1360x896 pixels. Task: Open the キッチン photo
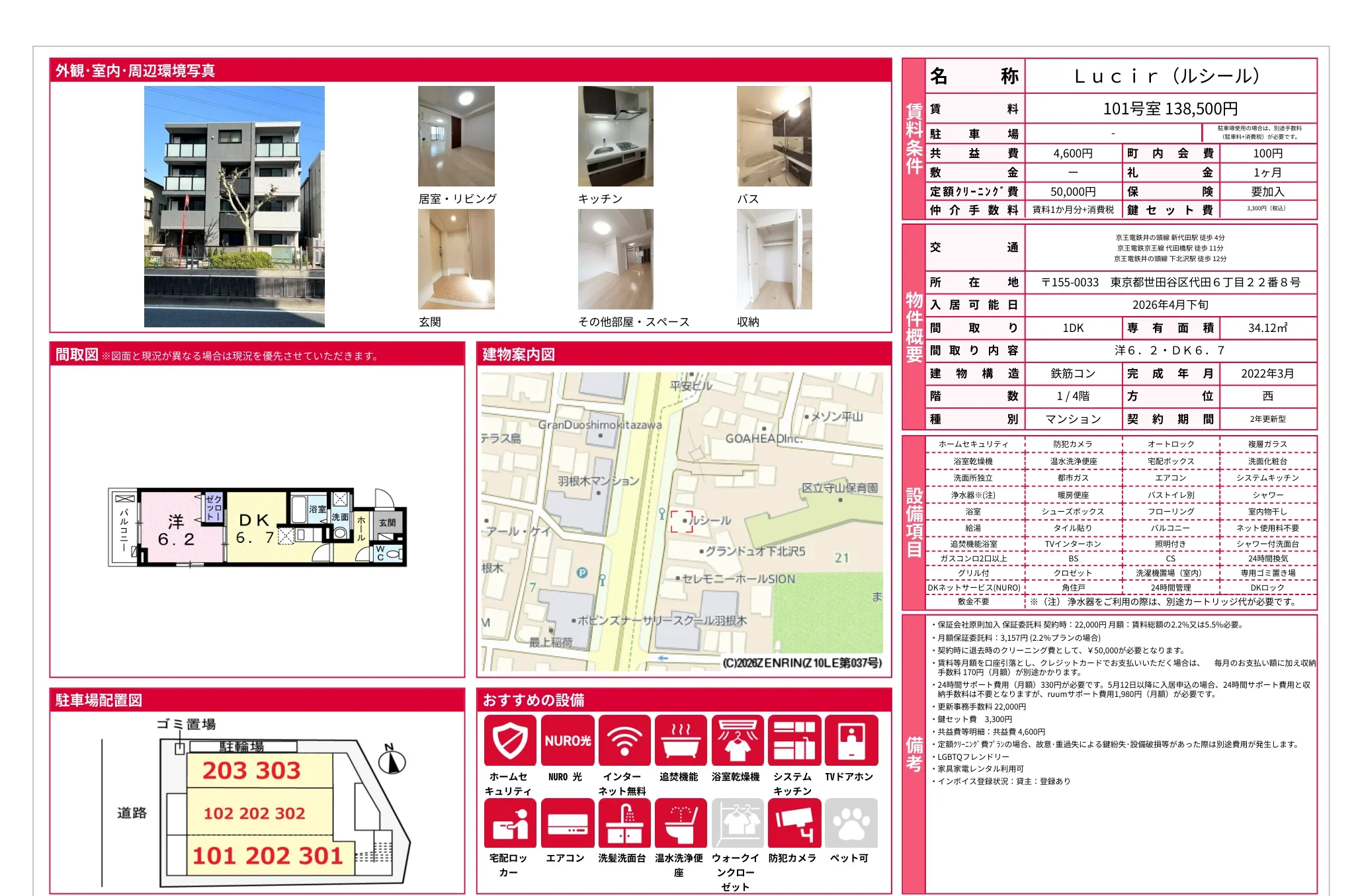point(615,136)
